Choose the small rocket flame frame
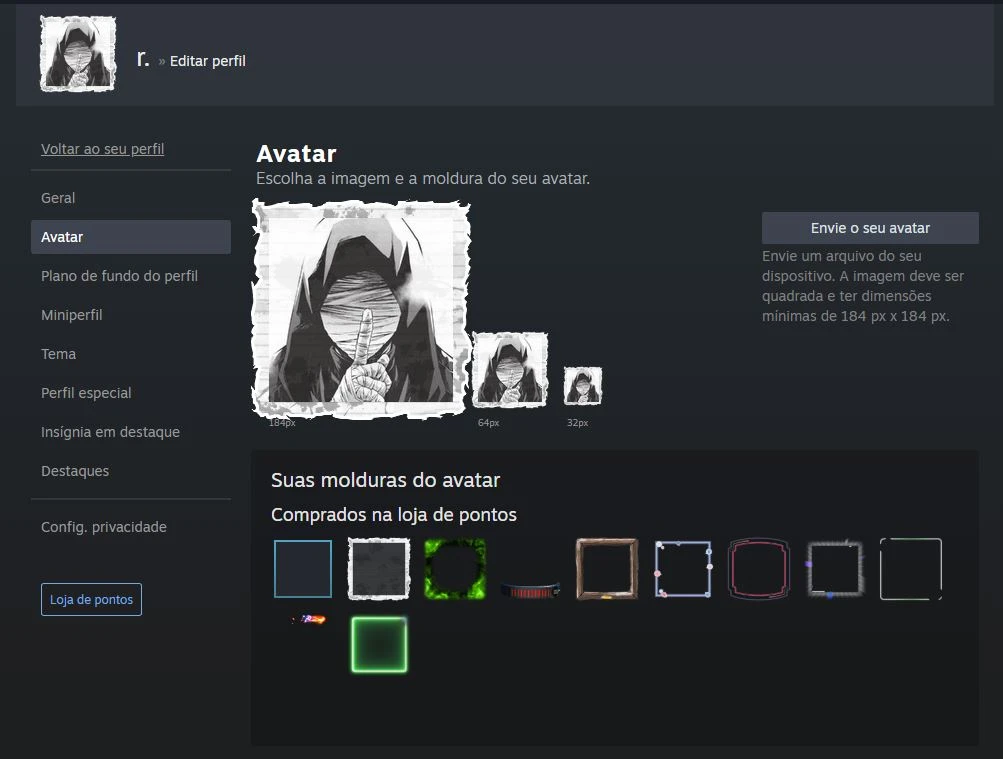Screen dimensions: 1003x759 [x=309, y=620]
